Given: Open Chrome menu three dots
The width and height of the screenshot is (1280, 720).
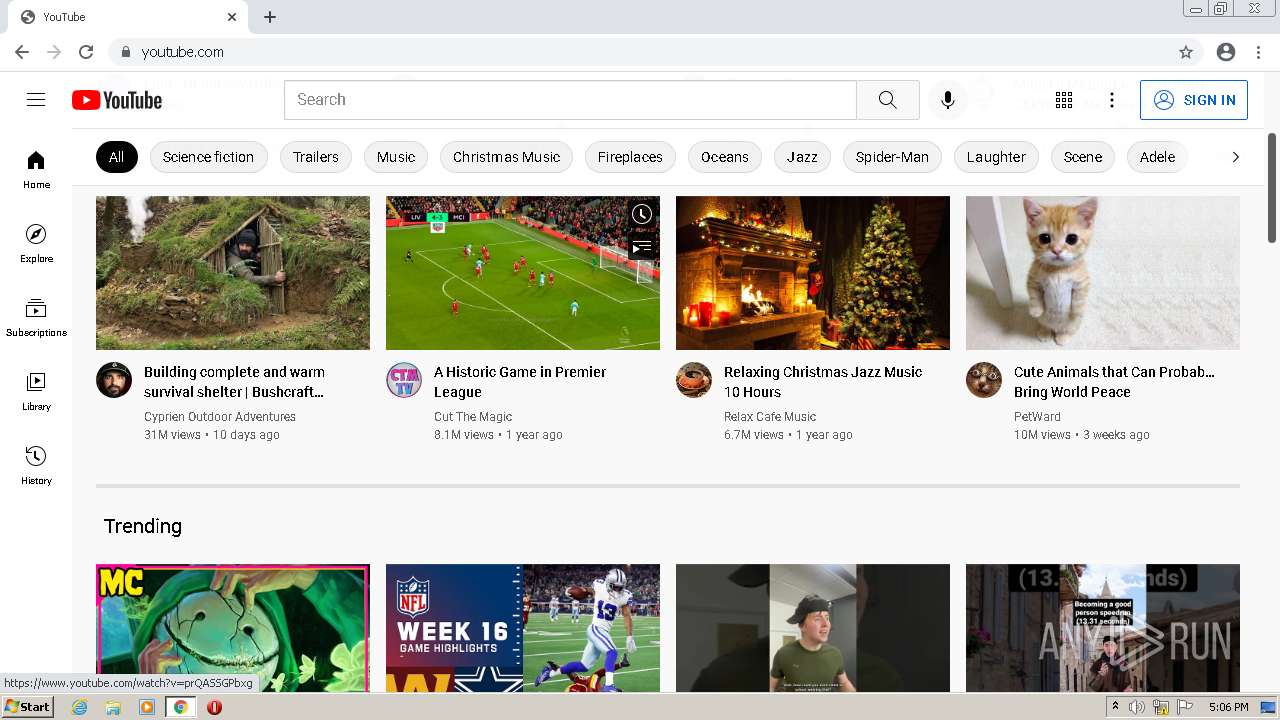Looking at the screenshot, I should [x=1258, y=52].
